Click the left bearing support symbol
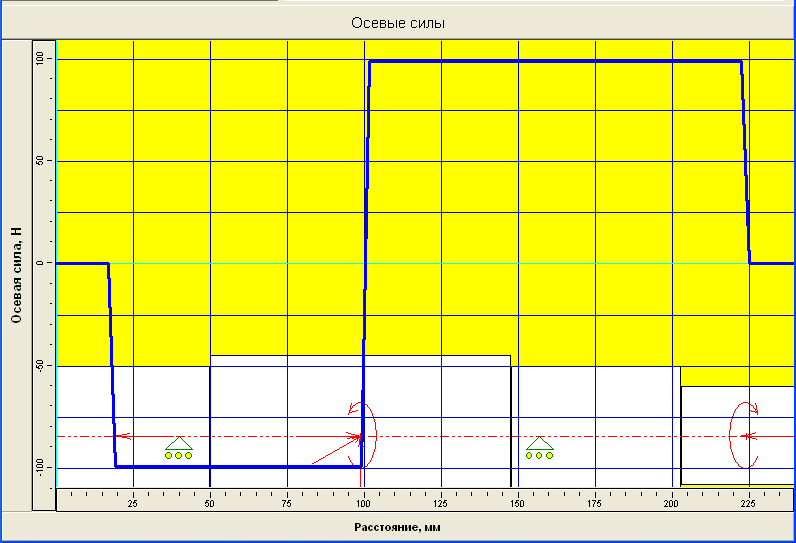This screenshot has width=796, height=543. (x=179, y=448)
